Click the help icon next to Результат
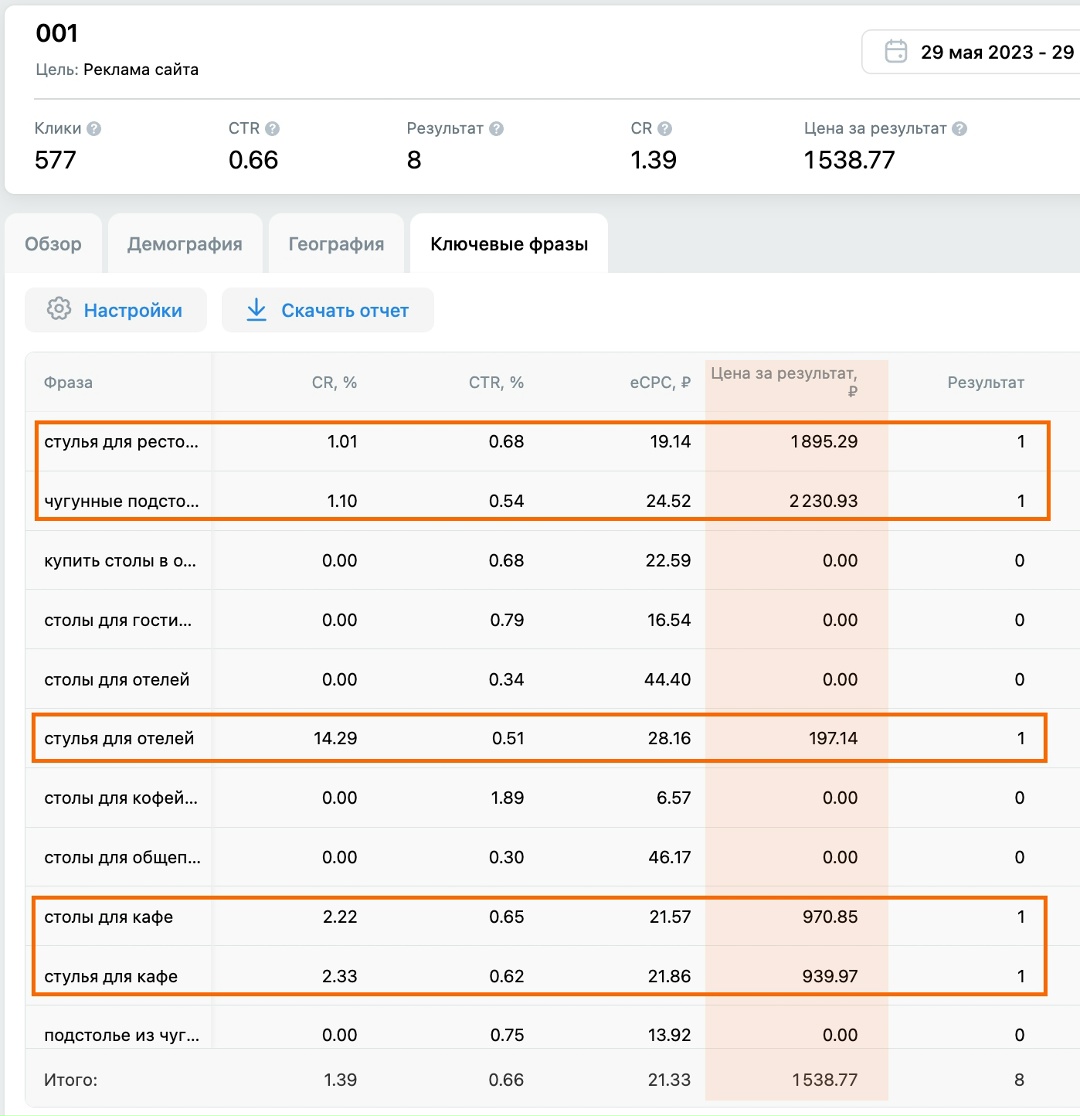 coord(496,129)
